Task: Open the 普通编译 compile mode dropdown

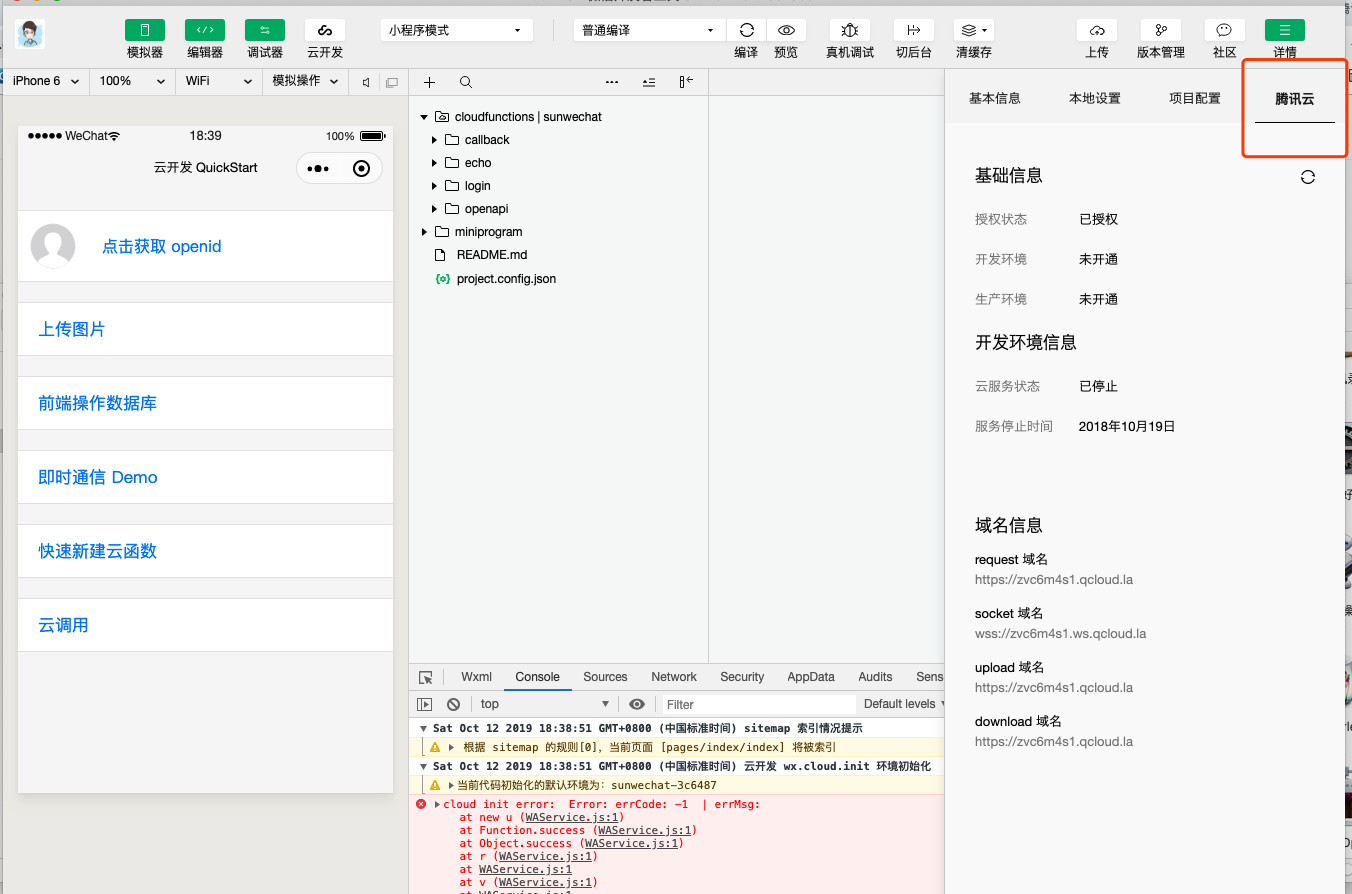Action: 649,30
